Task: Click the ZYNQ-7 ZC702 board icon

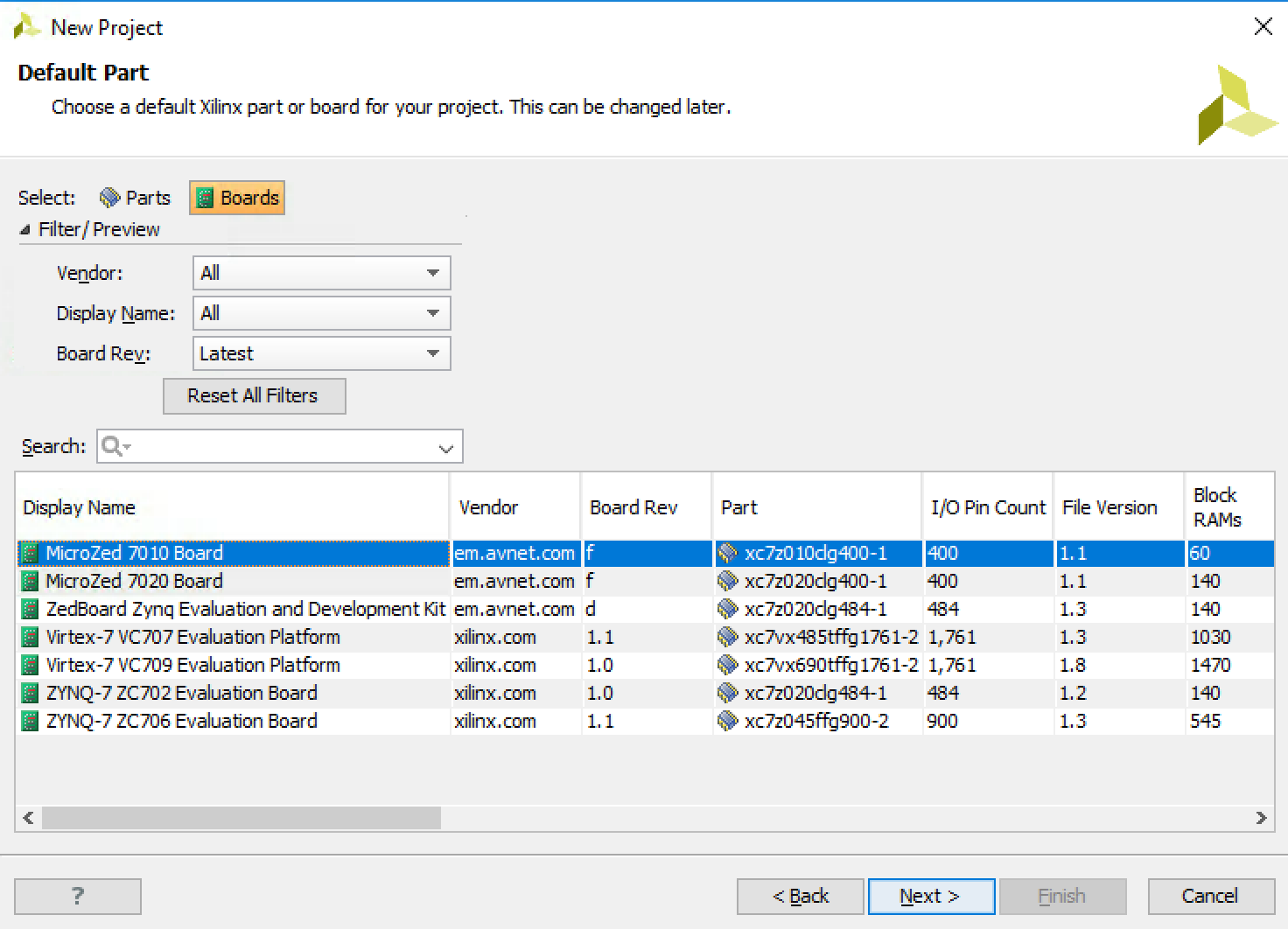Action: click(x=30, y=694)
